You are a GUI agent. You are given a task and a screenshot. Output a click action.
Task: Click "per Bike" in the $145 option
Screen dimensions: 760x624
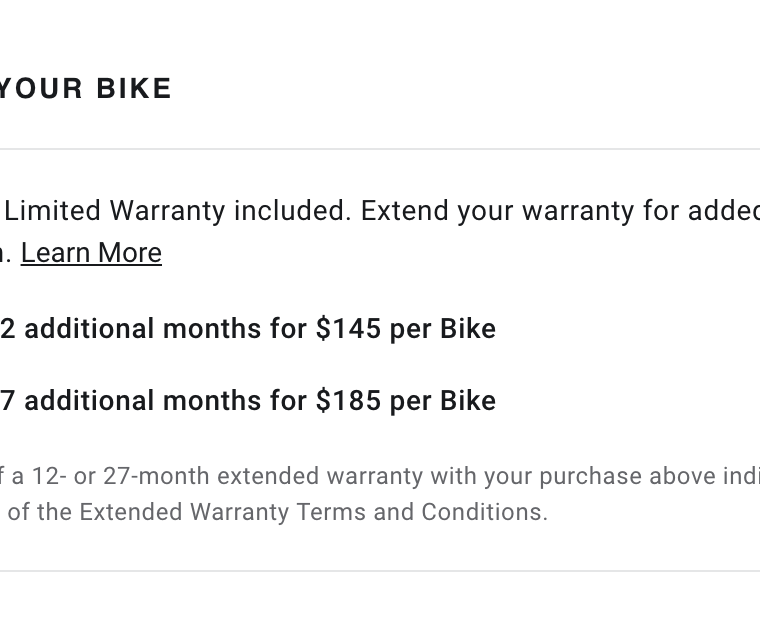pos(443,329)
